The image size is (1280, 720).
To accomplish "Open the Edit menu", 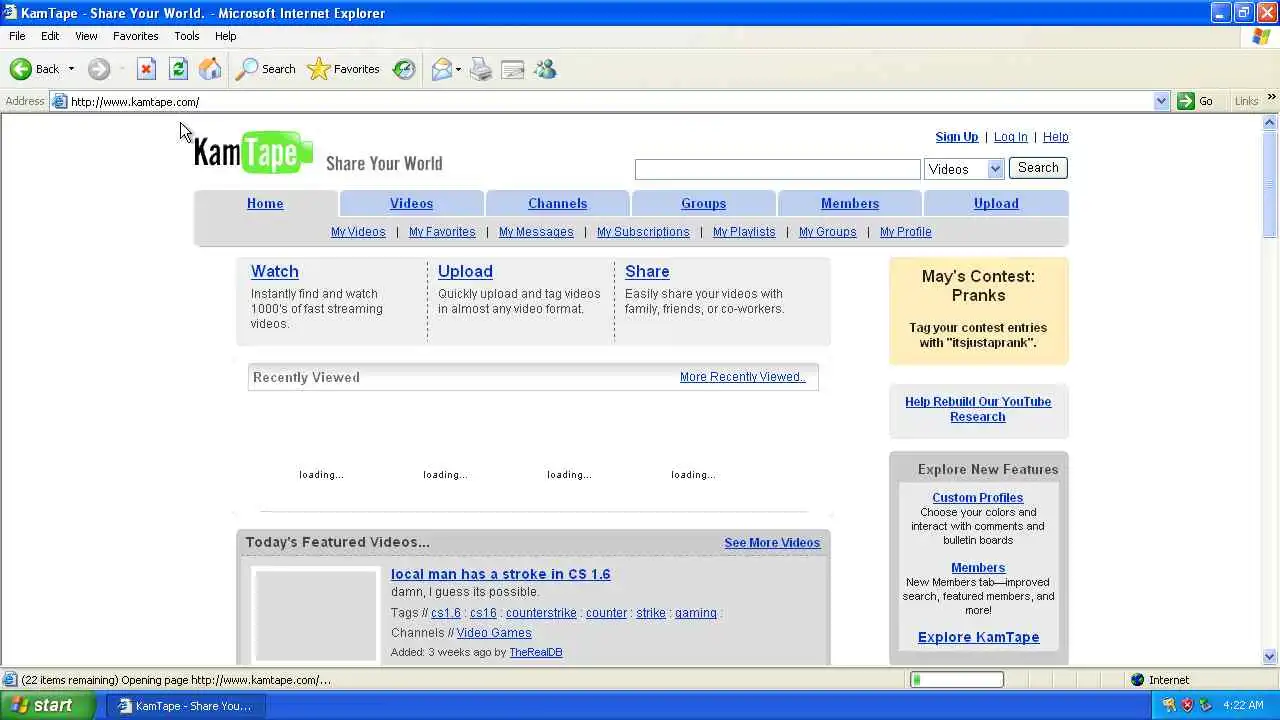I will [50, 36].
